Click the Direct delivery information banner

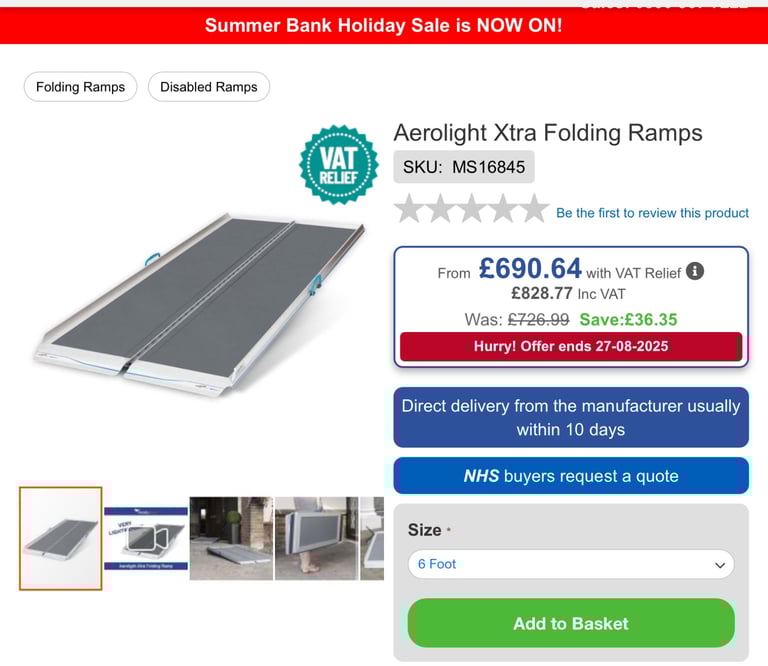pyautogui.click(x=571, y=417)
